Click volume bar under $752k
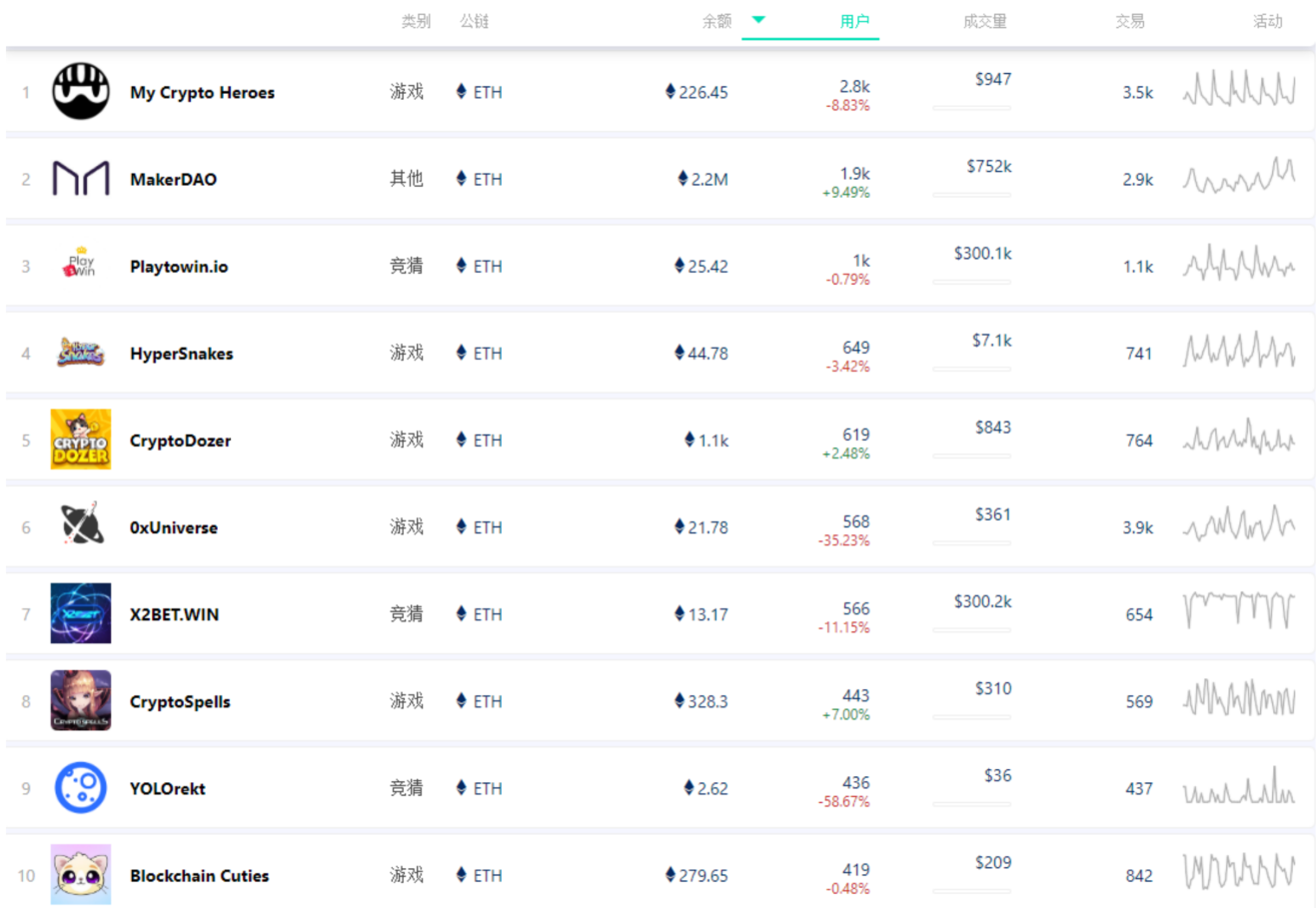This screenshot has height=908, width=1316. click(x=971, y=194)
